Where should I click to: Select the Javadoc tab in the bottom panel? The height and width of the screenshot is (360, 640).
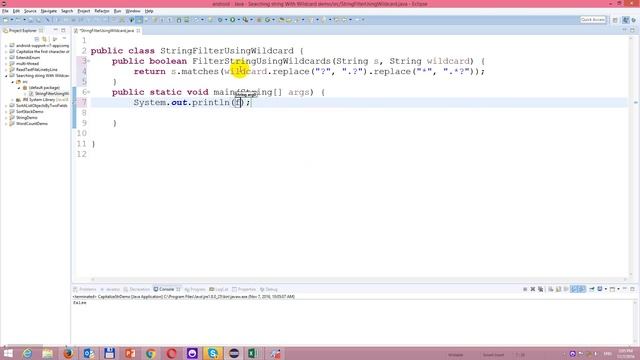pos(110,289)
